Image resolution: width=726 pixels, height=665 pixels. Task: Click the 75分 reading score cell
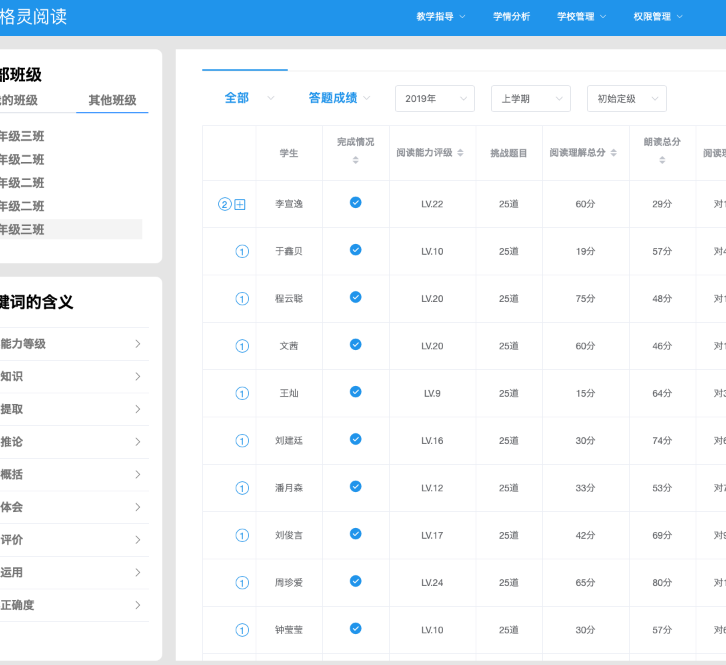point(585,299)
